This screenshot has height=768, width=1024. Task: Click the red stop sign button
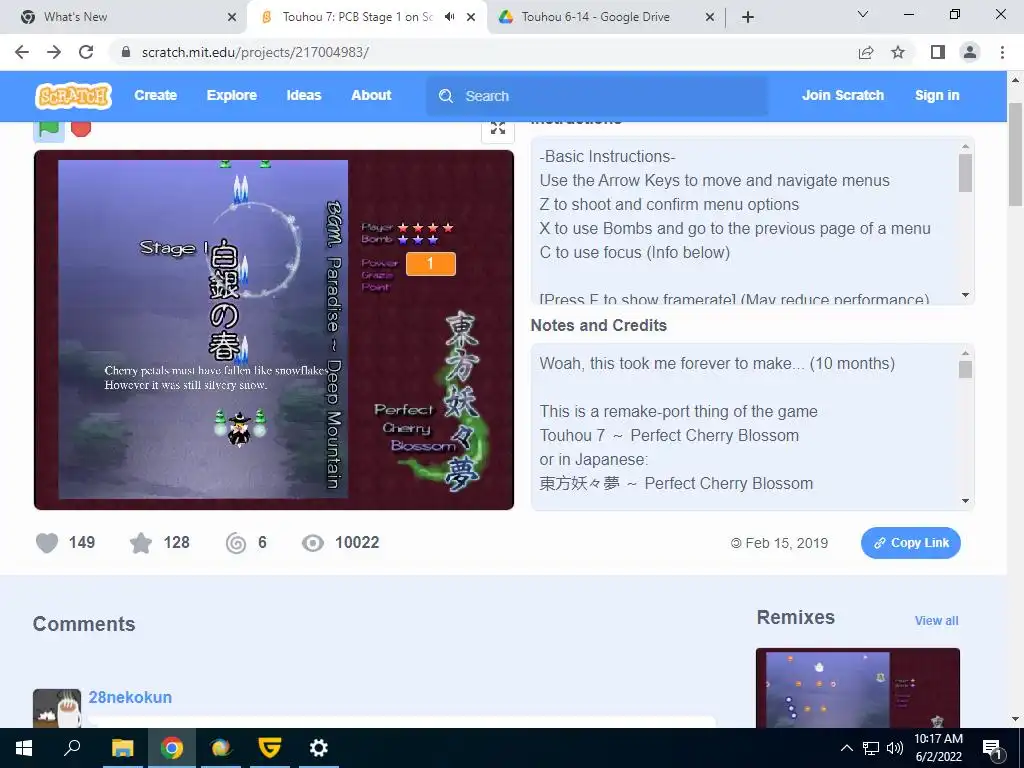pyautogui.click(x=81, y=129)
